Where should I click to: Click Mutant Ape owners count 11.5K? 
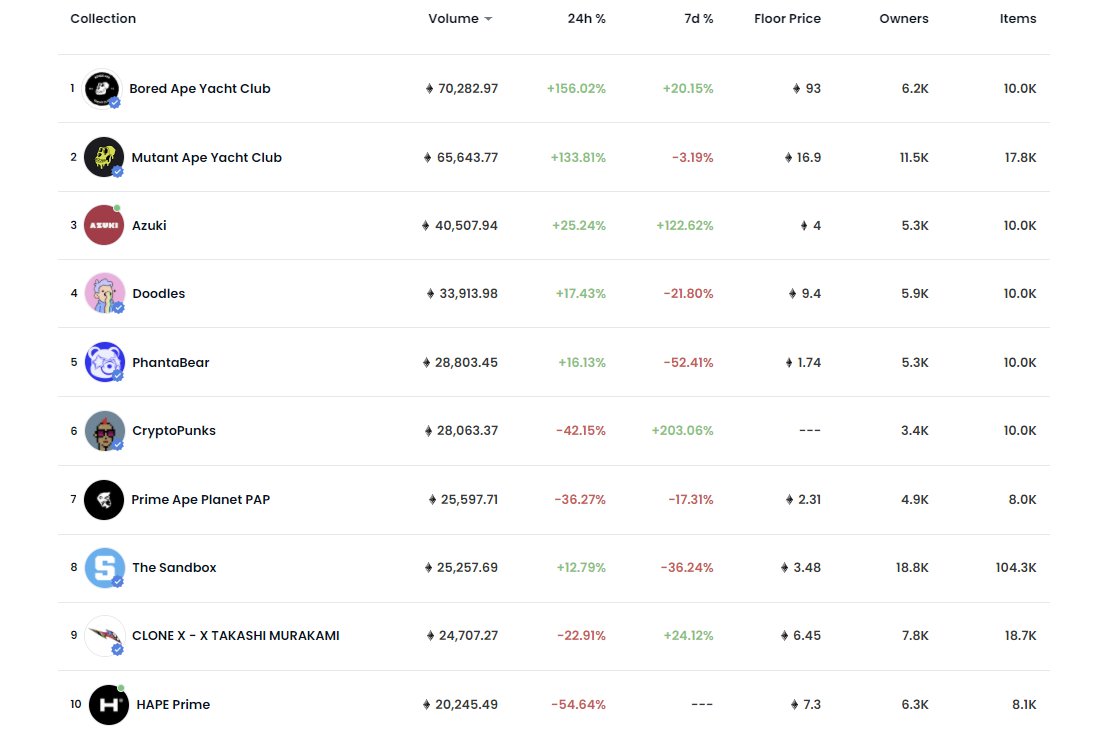(x=914, y=157)
